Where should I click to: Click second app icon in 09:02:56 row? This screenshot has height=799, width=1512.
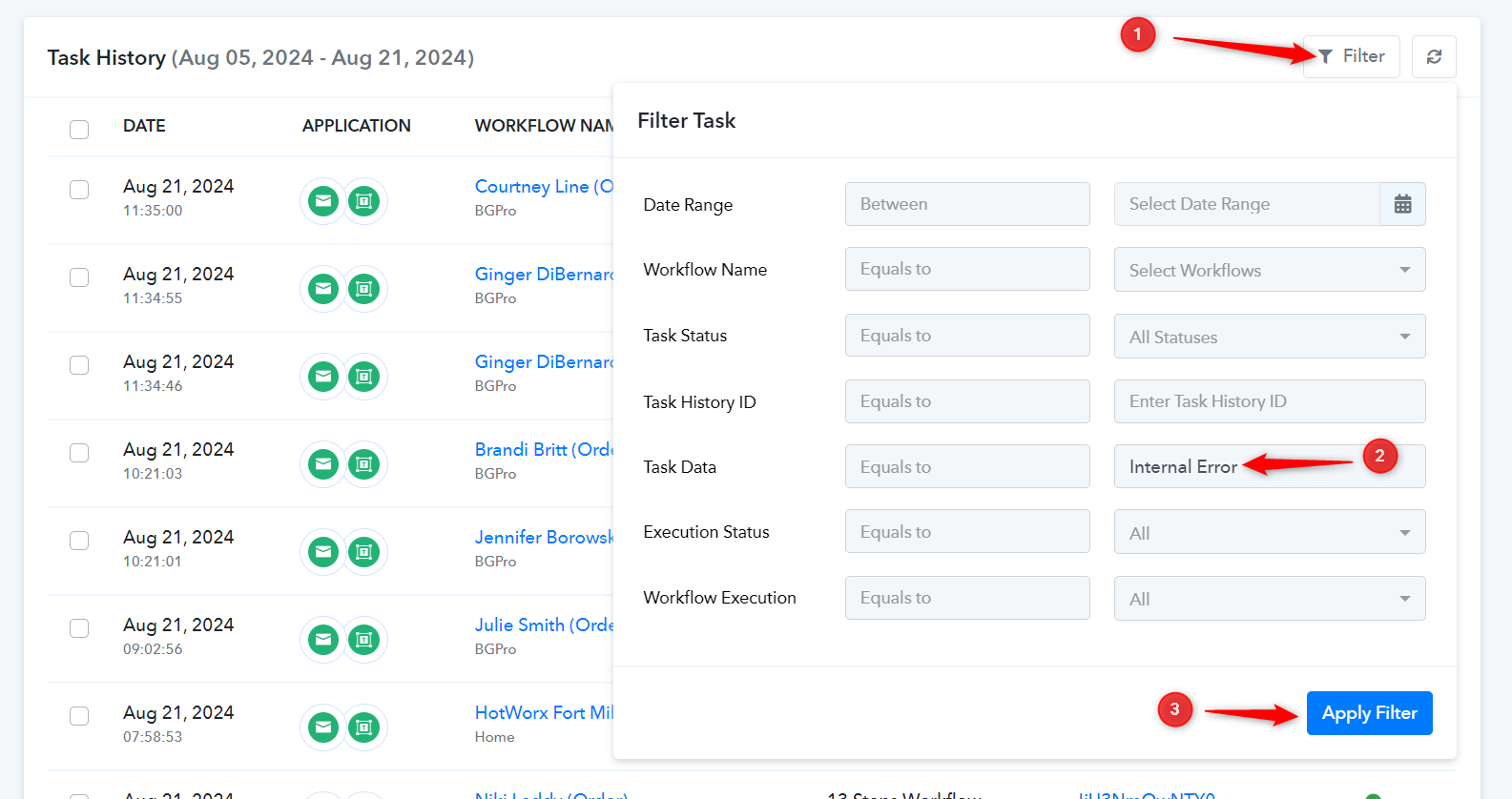[363, 640]
